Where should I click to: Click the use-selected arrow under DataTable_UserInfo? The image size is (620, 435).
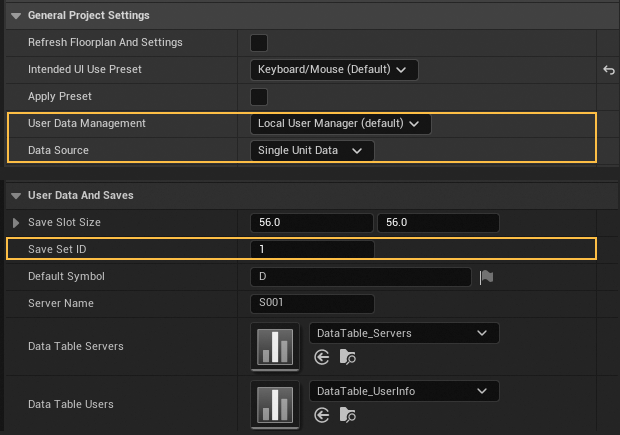click(x=322, y=415)
